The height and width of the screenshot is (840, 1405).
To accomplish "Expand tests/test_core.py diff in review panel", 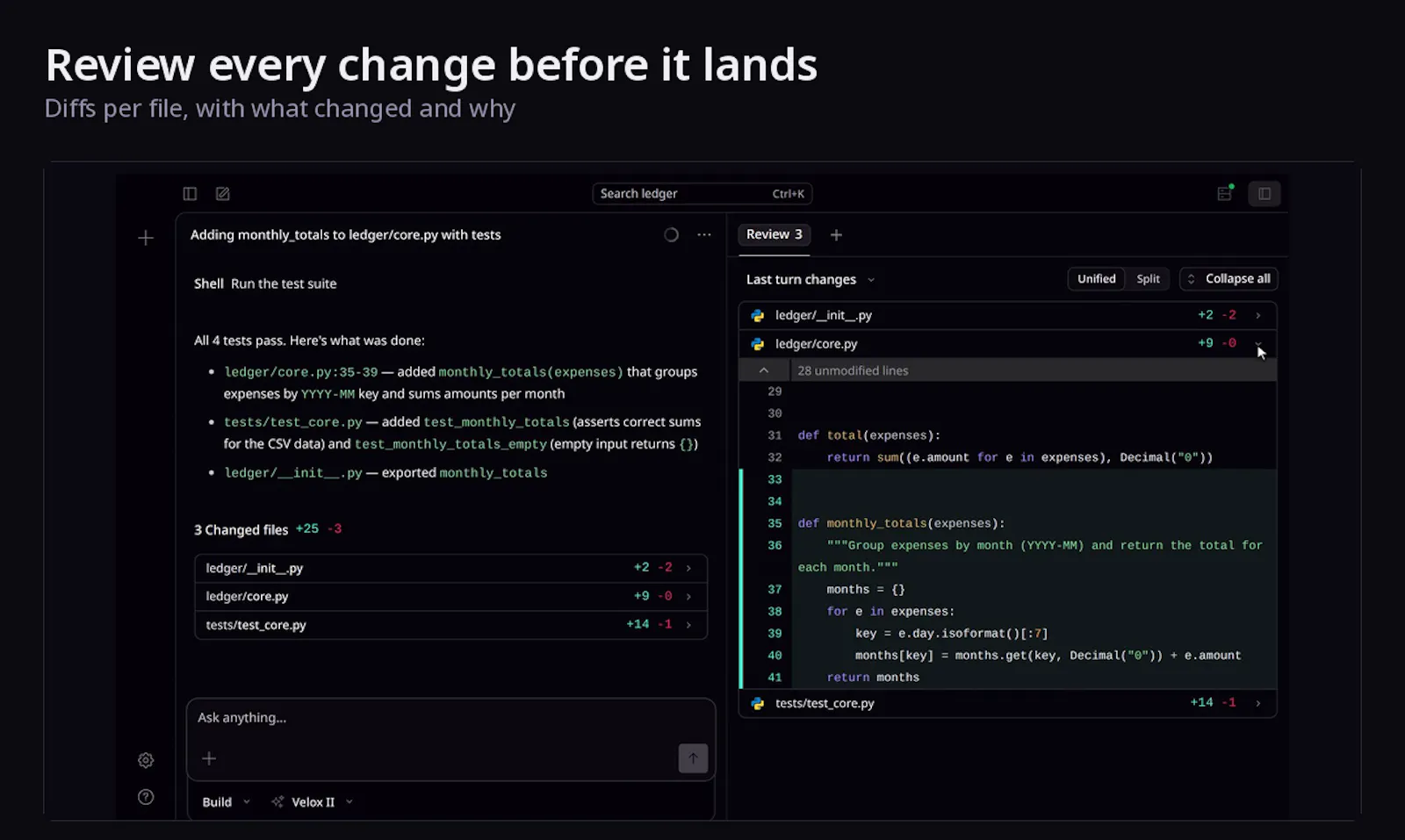I will point(1258,703).
